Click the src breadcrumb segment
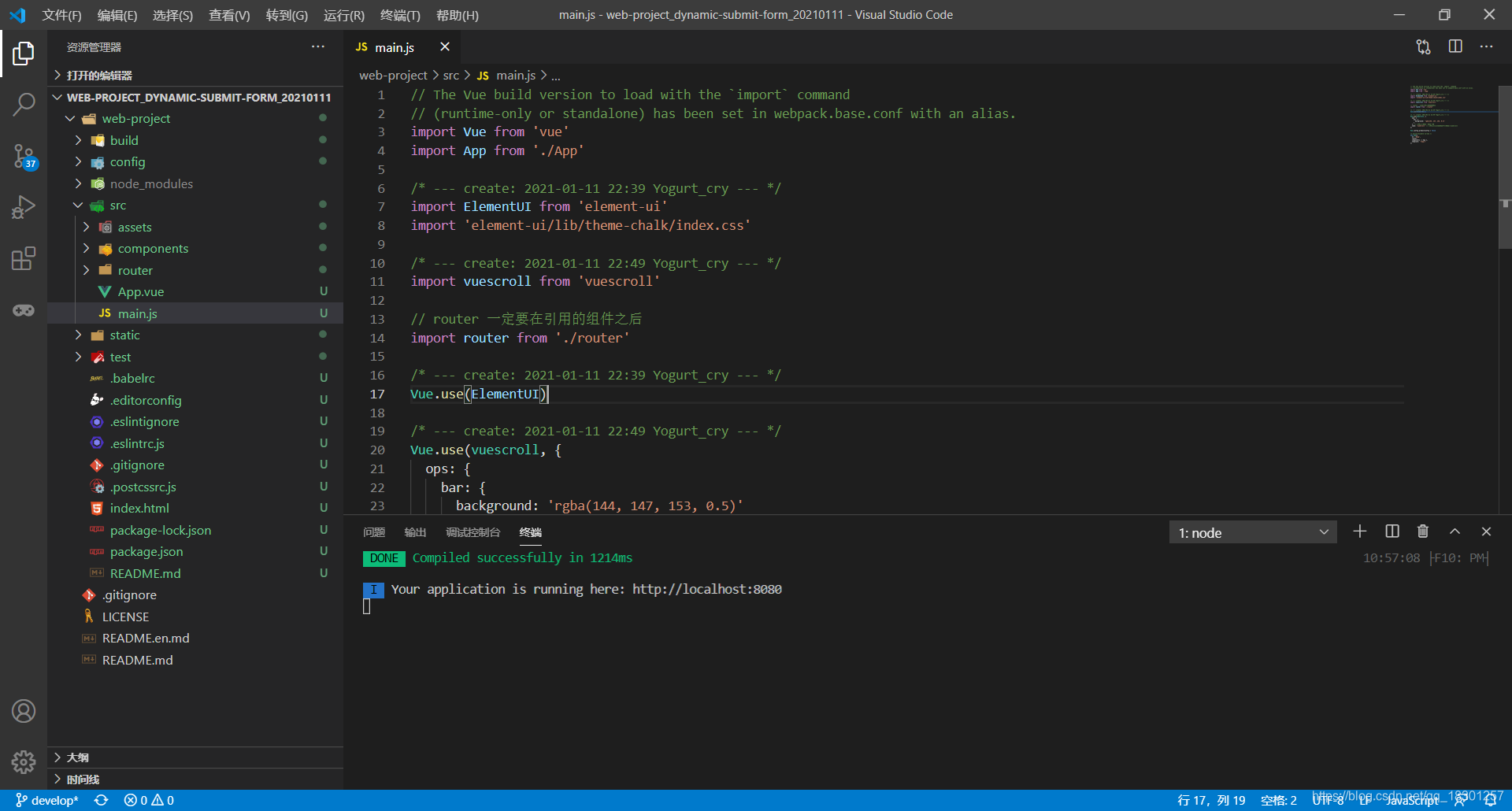Screen dimensions: 1512x811 pyautogui.click(x=450, y=76)
